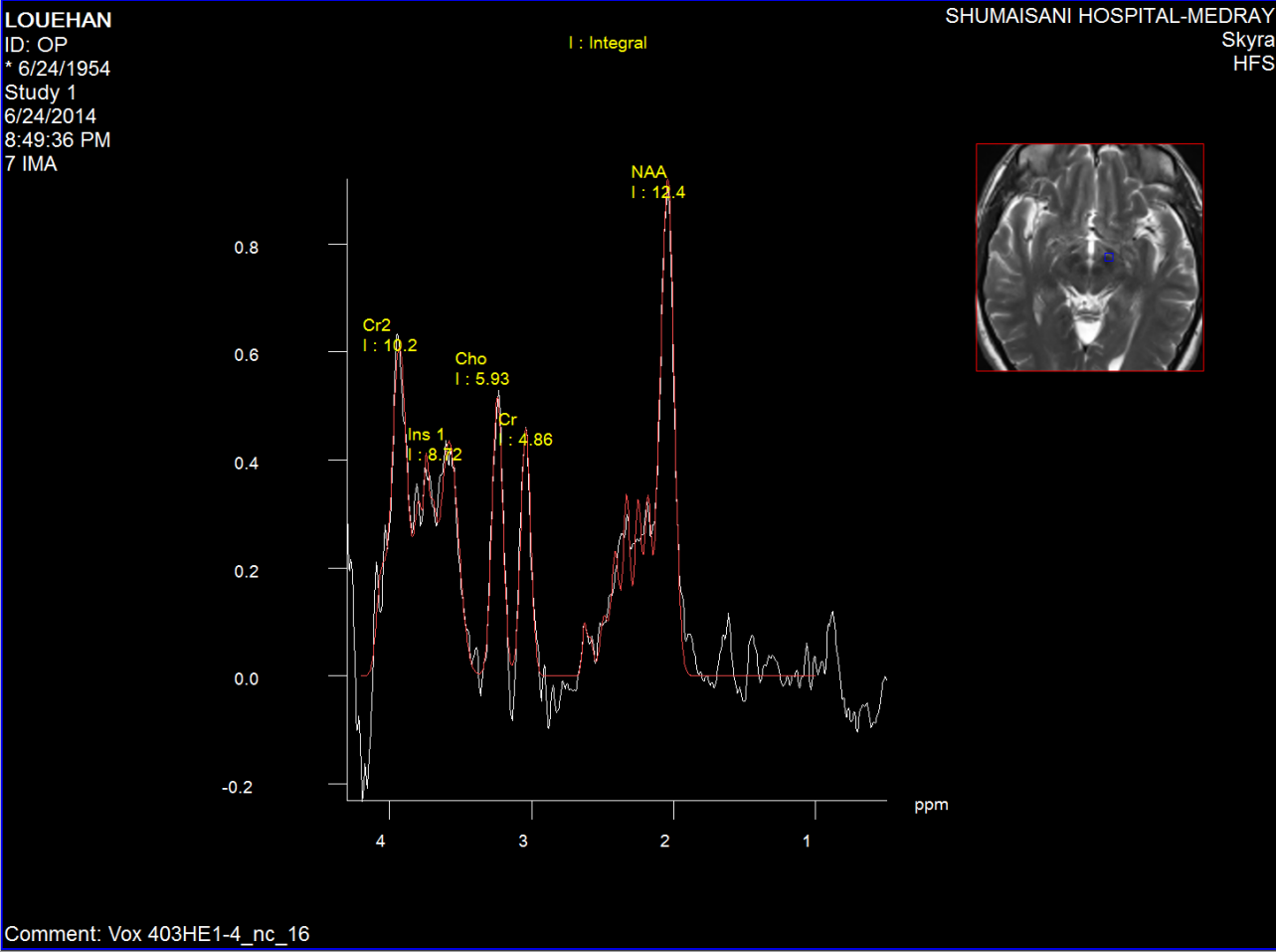Click the 0.0 y-axis tick label

[x=247, y=679]
